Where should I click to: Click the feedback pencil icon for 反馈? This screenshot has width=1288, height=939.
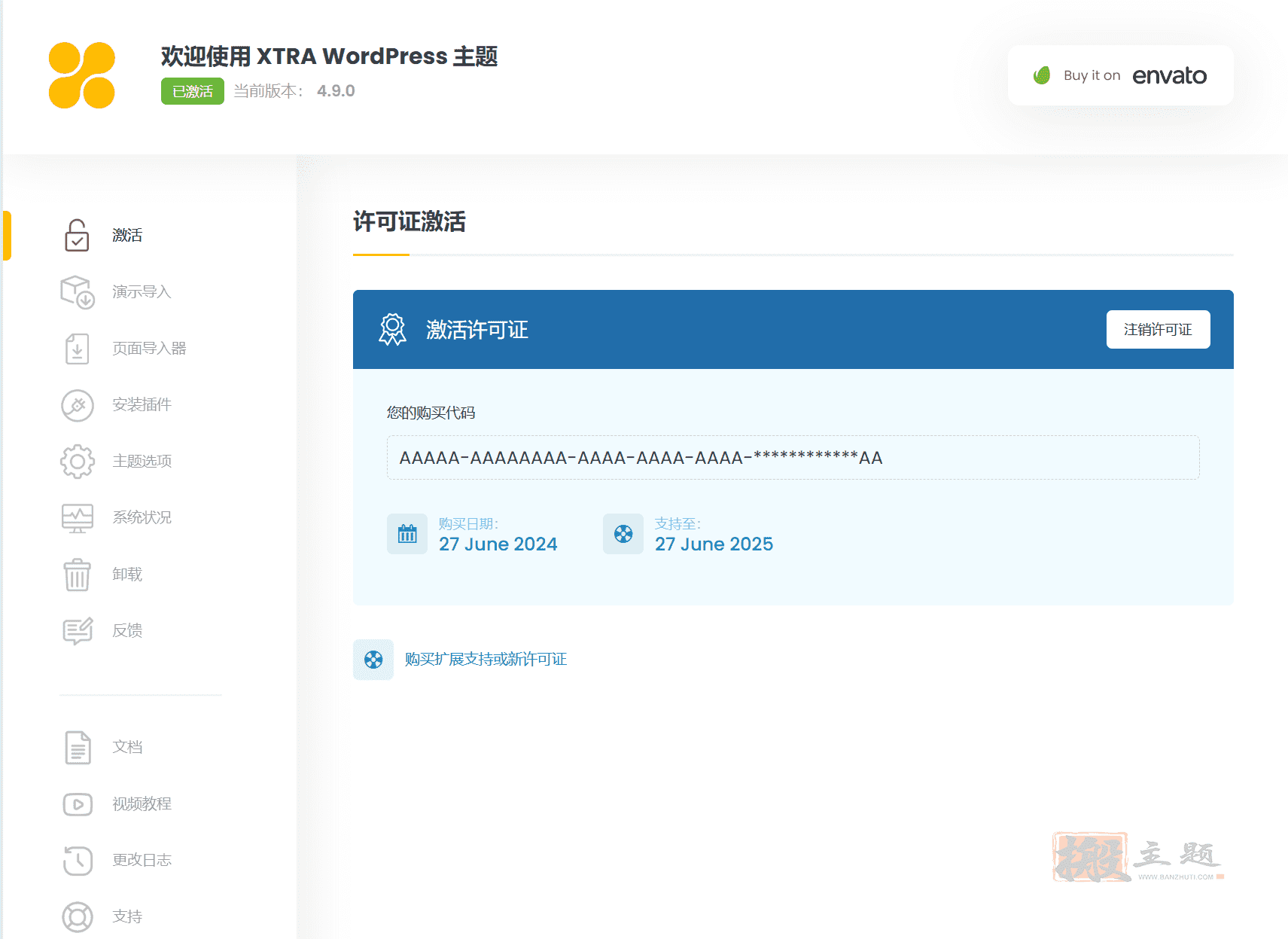click(x=77, y=631)
